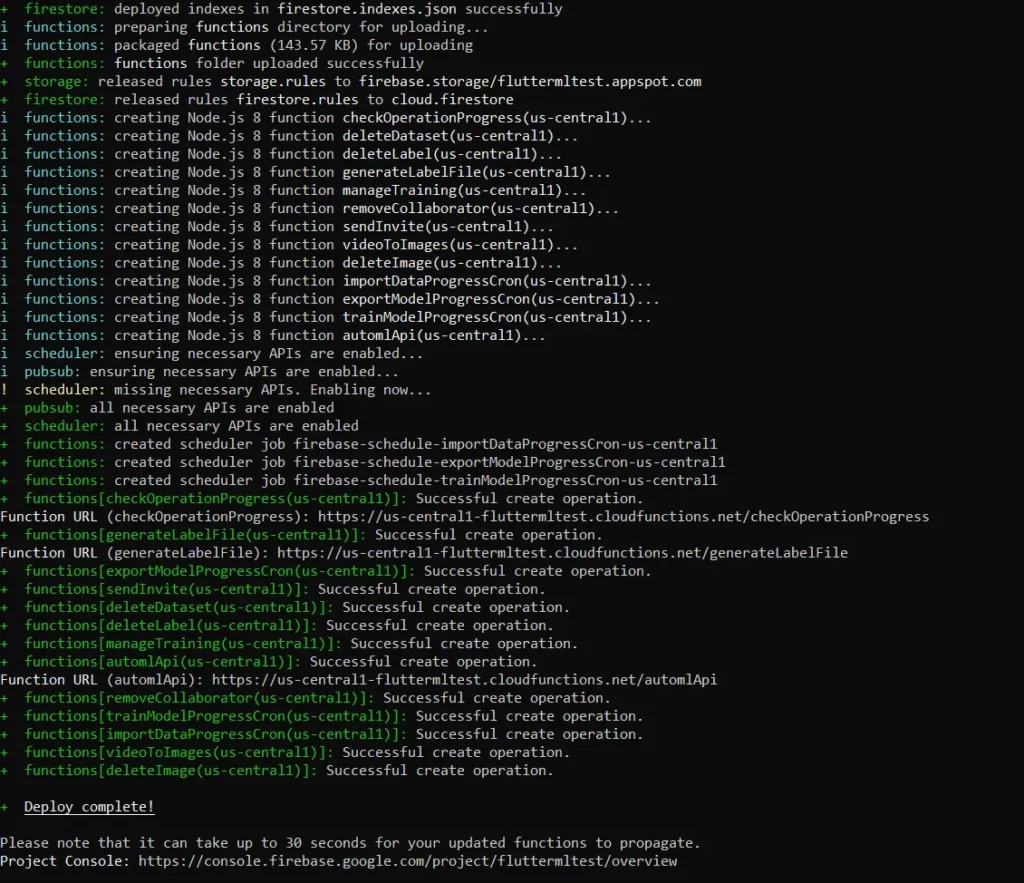Screen dimensions: 1024x883
Task: Click green 'functions[importDataProgressCron(us-central1)]' success line
Action: coord(322,734)
